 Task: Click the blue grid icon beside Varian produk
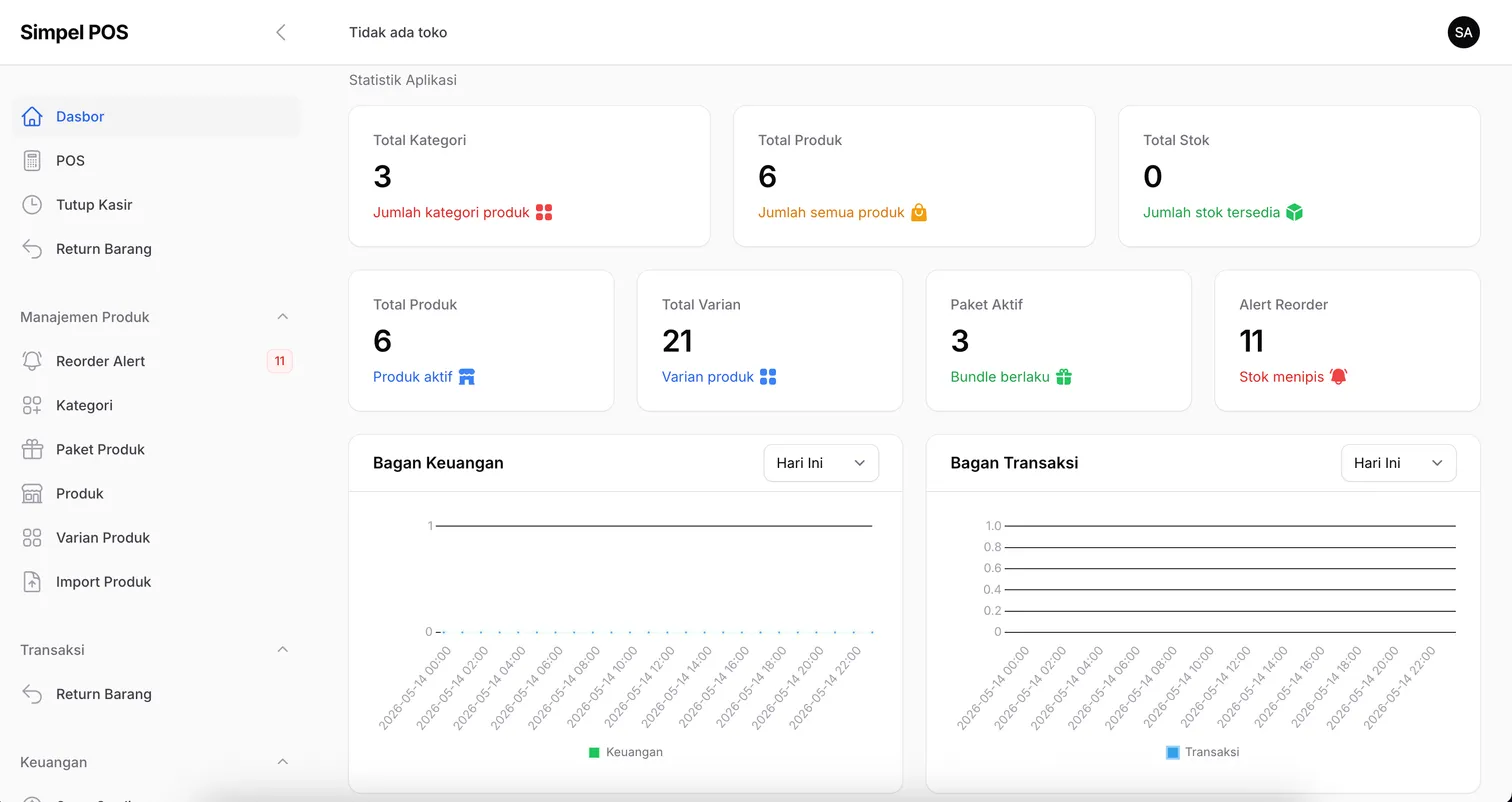pyautogui.click(x=768, y=377)
